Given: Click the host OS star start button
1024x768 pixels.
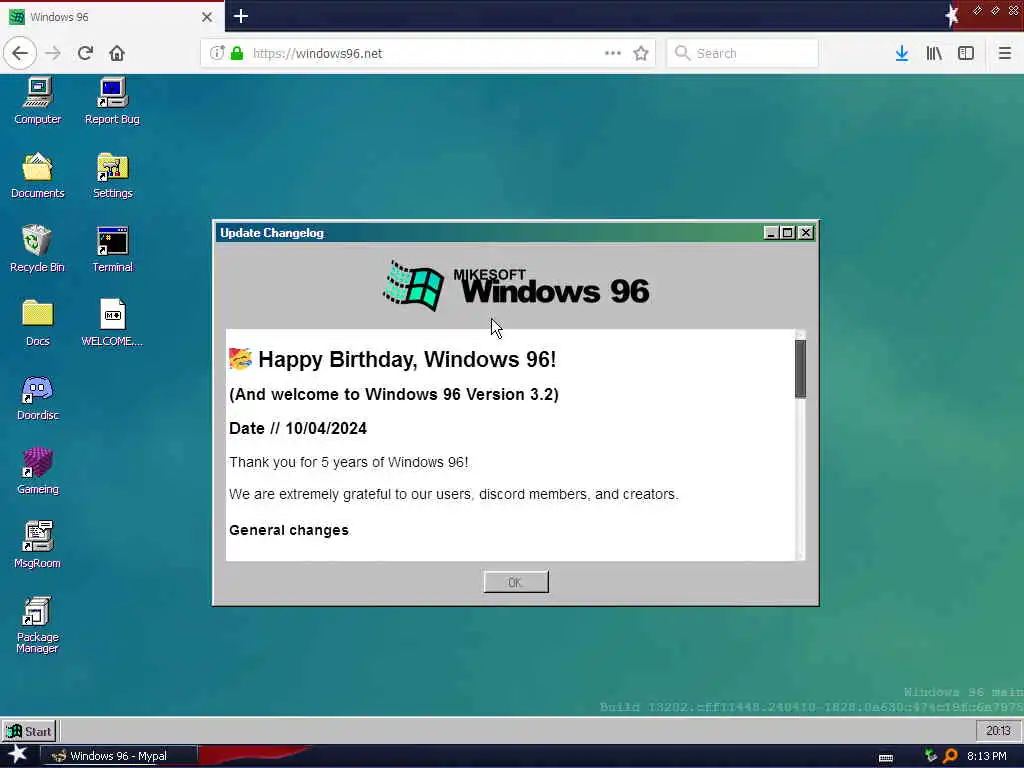Looking at the screenshot, I should [x=18, y=755].
